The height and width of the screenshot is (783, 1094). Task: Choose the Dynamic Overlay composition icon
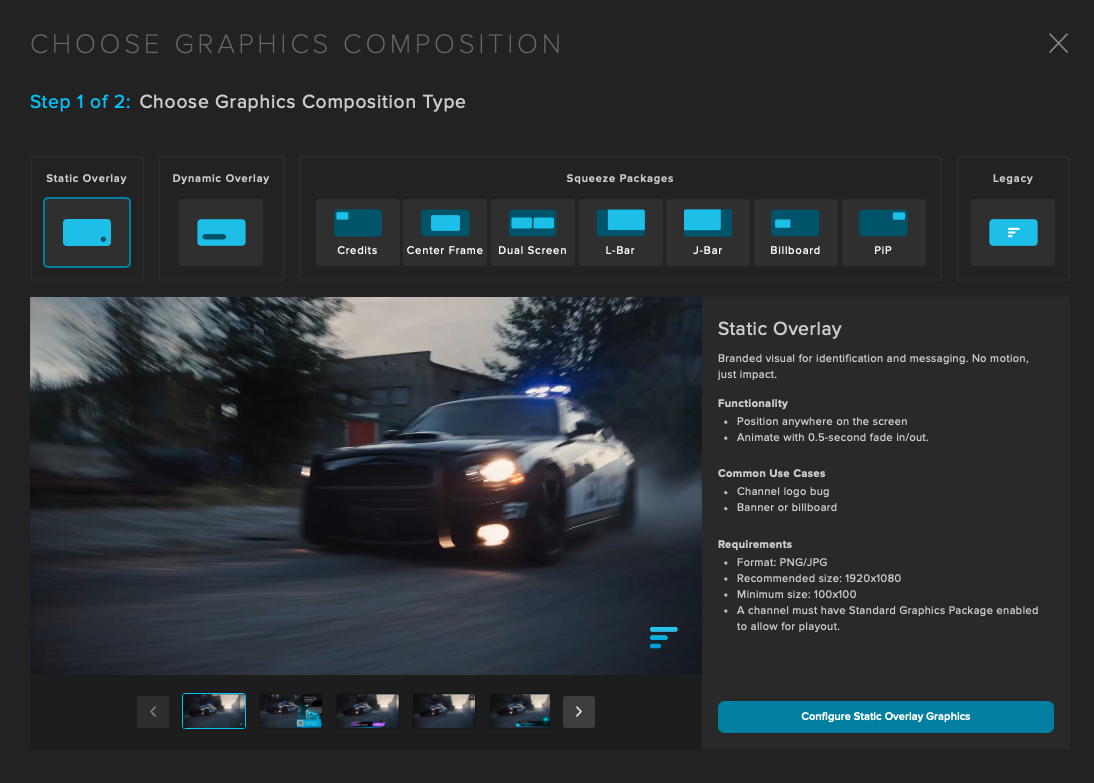221,232
